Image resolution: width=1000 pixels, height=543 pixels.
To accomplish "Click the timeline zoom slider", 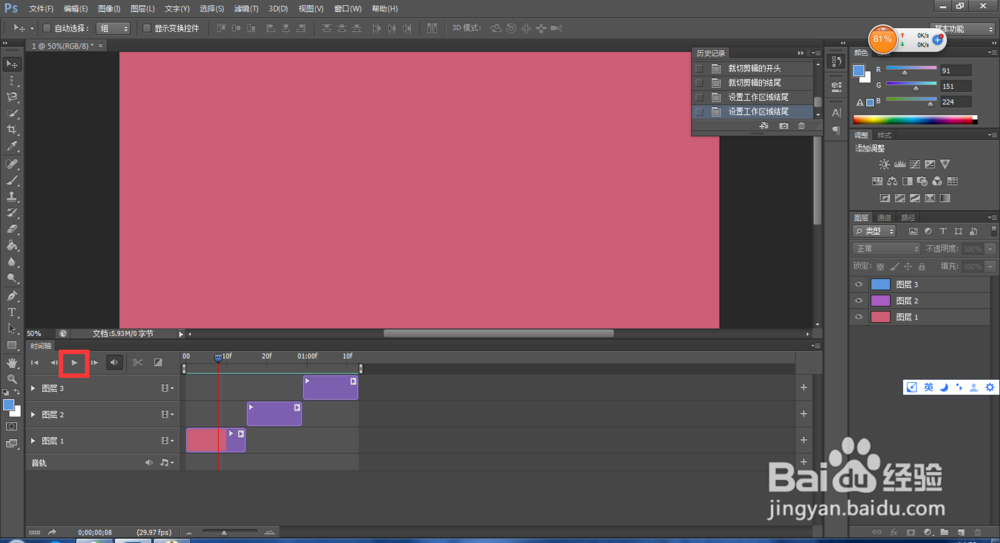I will pos(230,532).
